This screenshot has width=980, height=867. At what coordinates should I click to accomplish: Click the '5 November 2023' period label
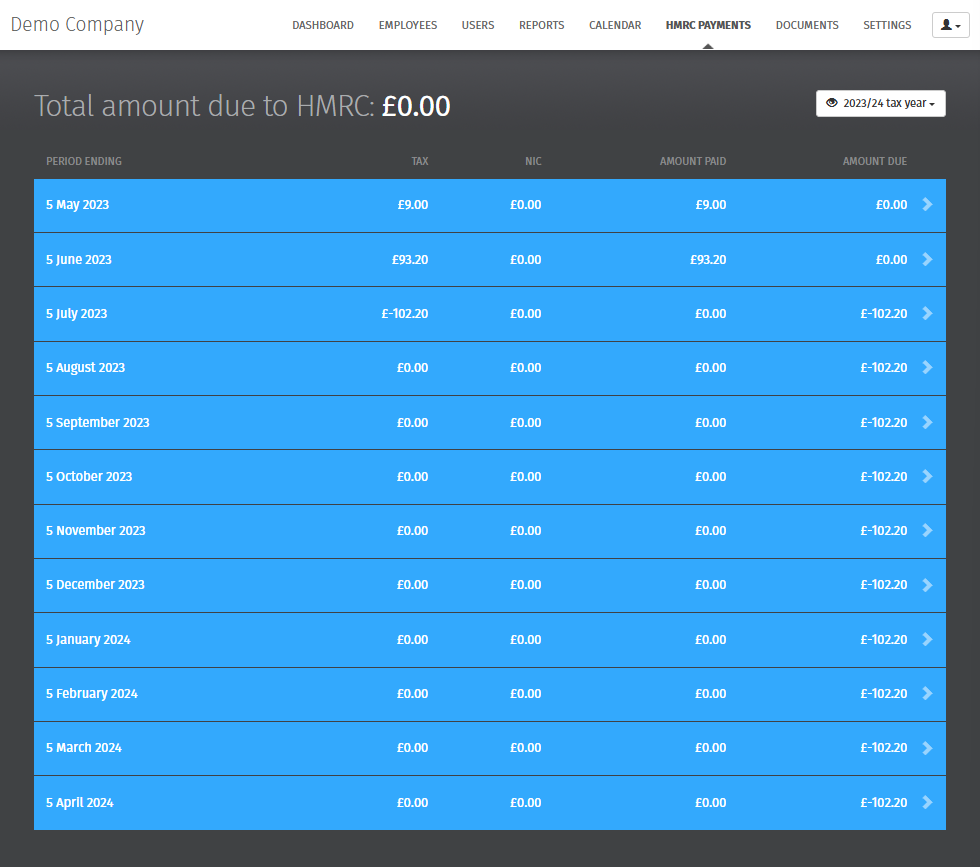coord(96,530)
